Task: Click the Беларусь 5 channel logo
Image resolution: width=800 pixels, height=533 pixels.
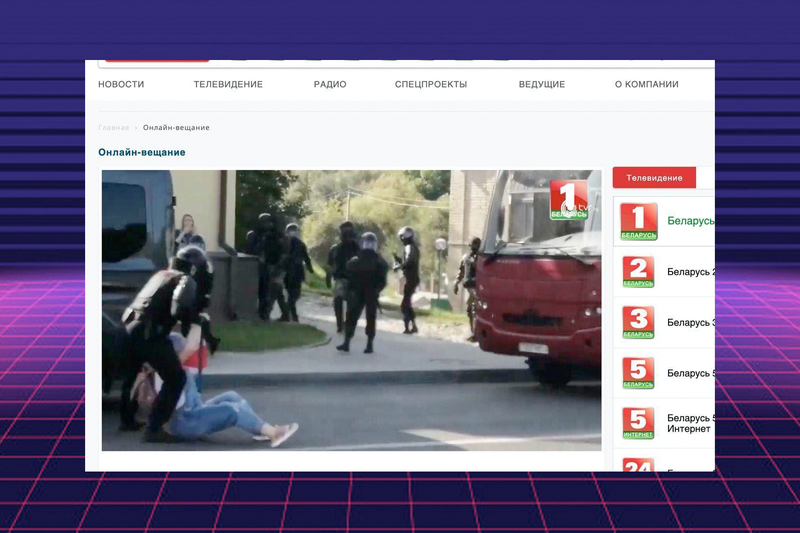Action: pyautogui.click(x=638, y=373)
